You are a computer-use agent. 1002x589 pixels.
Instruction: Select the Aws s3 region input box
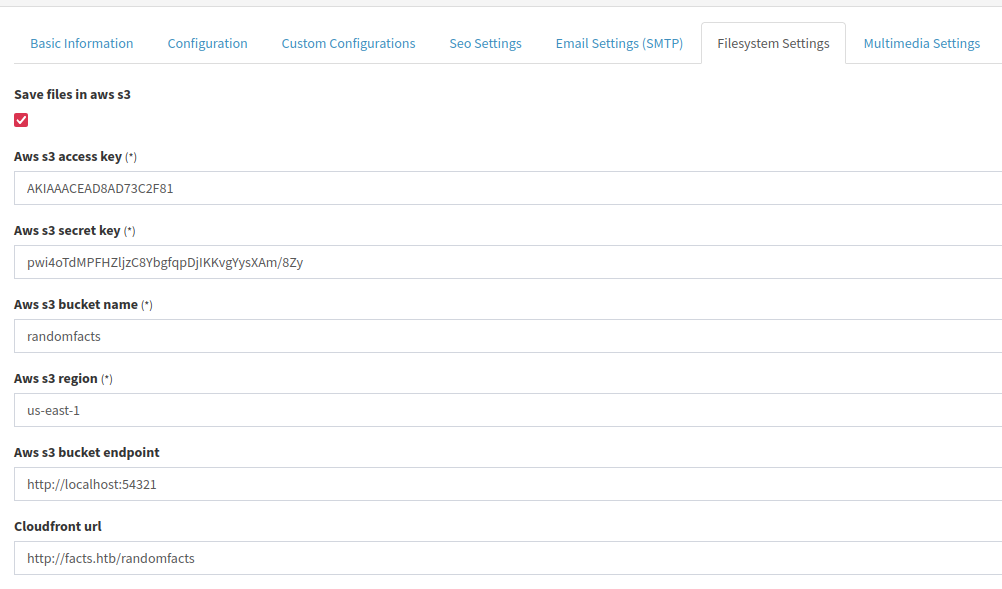(508, 410)
